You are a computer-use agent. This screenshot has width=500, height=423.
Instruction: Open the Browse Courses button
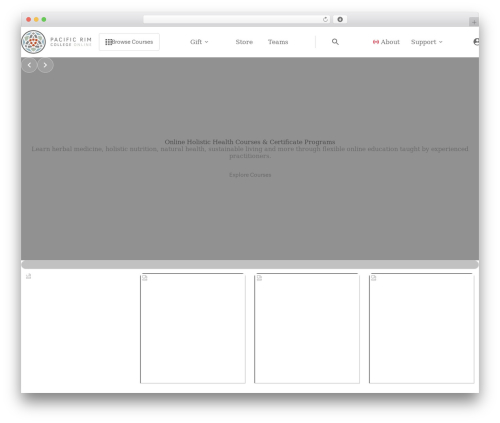pyautogui.click(x=129, y=42)
